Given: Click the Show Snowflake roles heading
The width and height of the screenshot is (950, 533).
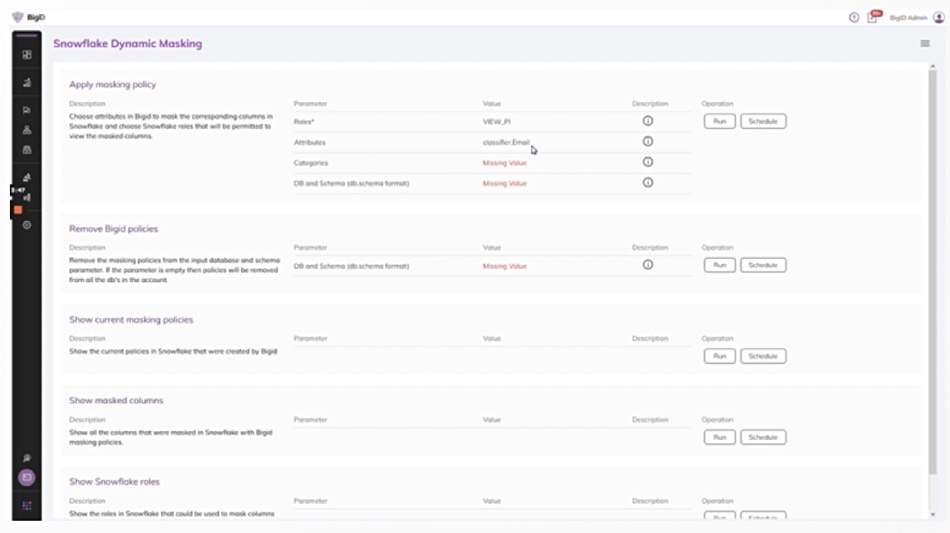Looking at the screenshot, I should [x=115, y=482].
